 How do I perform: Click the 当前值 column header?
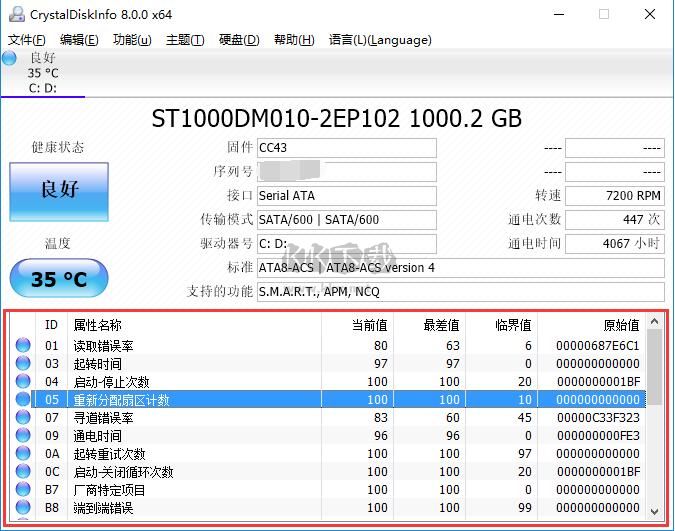357,325
